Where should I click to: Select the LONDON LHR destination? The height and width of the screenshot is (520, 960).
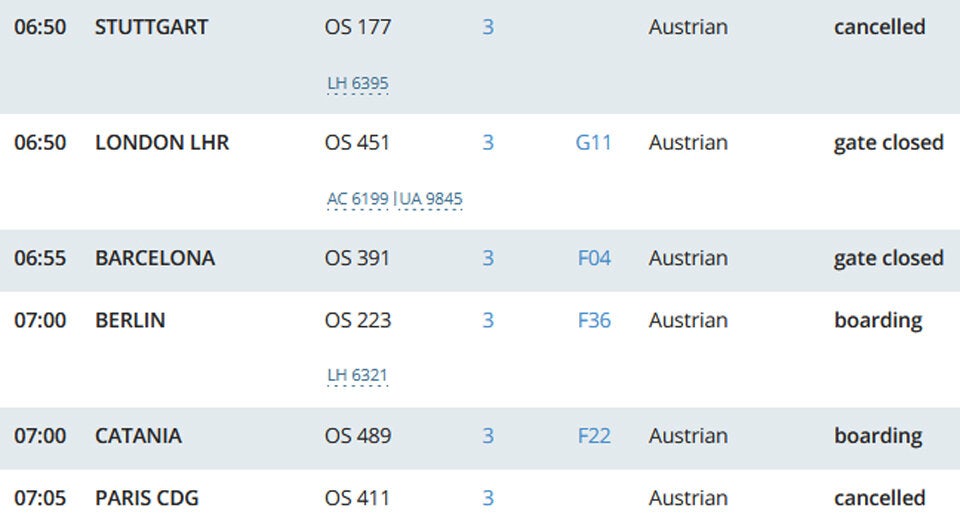tap(162, 143)
